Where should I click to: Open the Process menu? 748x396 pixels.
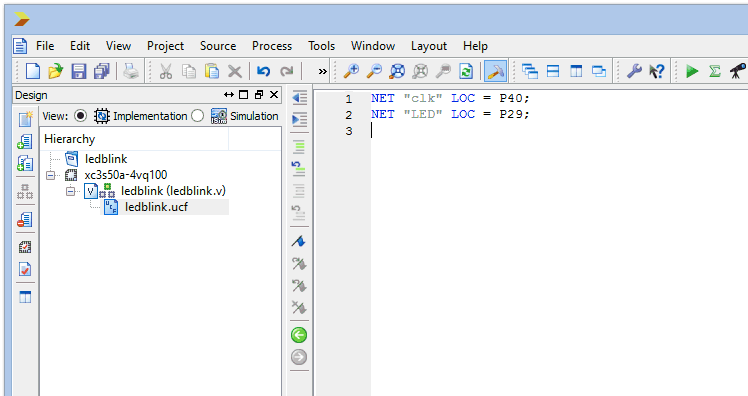[272, 46]
